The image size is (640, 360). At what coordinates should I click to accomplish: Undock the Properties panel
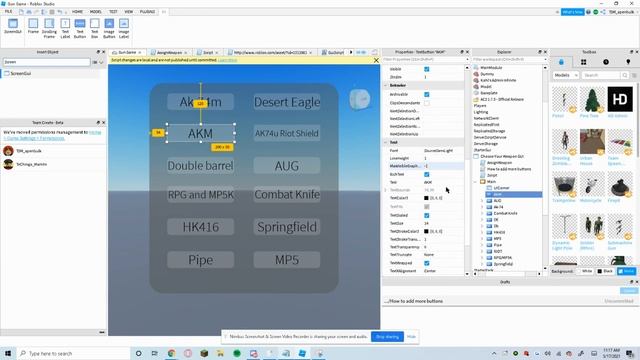[x=462, y=52]
